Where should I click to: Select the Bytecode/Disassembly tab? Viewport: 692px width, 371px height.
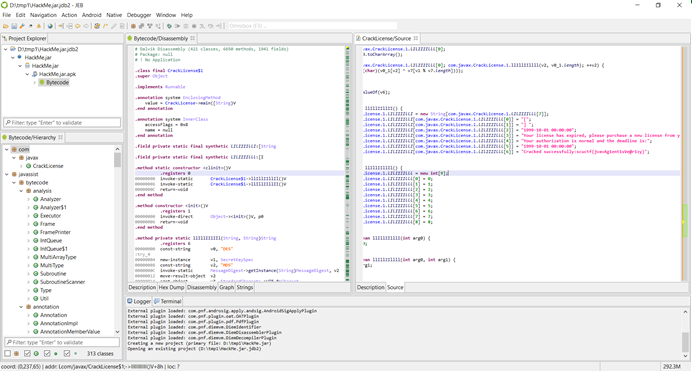[161, 38]
